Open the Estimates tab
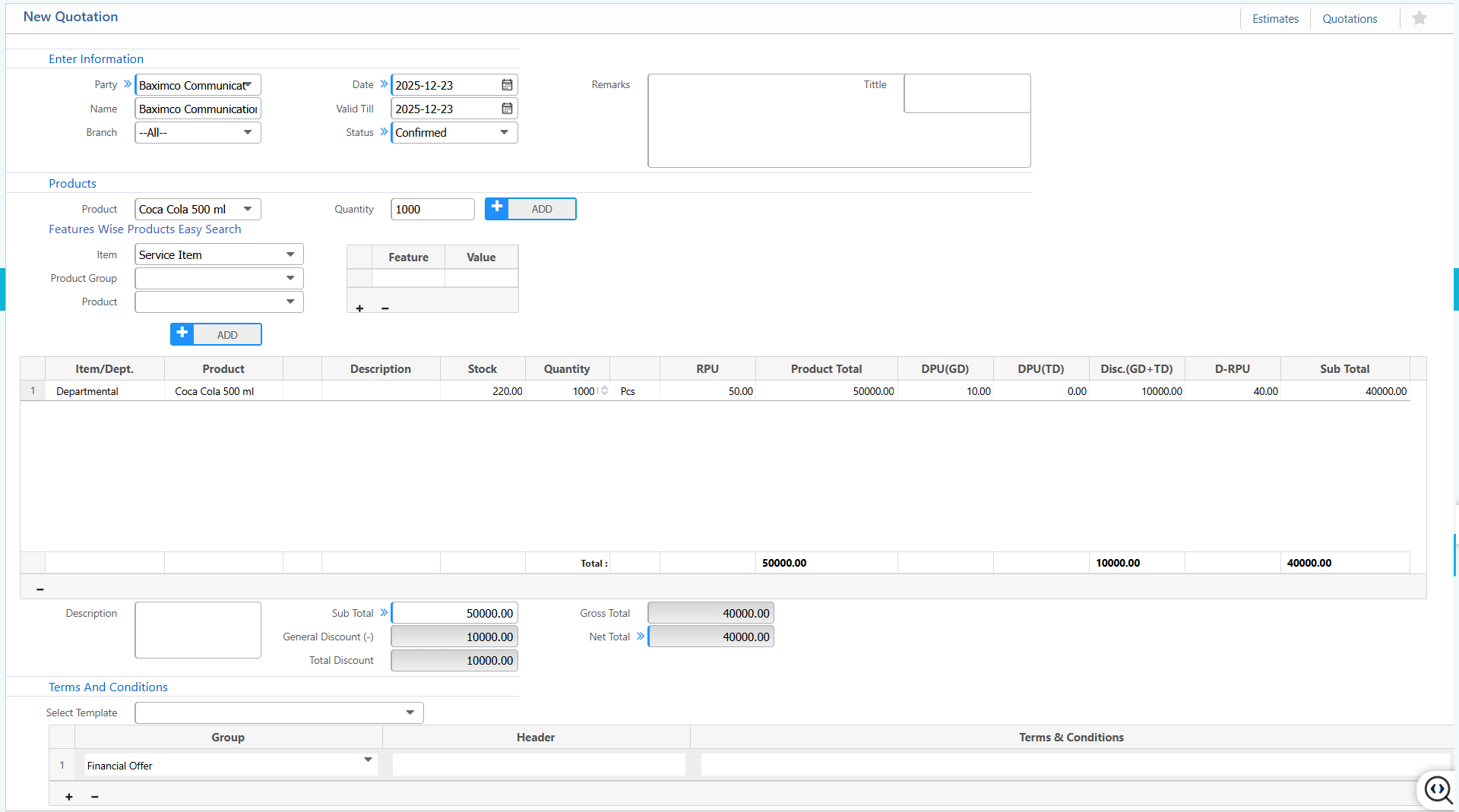Viewport: 1459px width, 812px height. (x=1275, y=19)
